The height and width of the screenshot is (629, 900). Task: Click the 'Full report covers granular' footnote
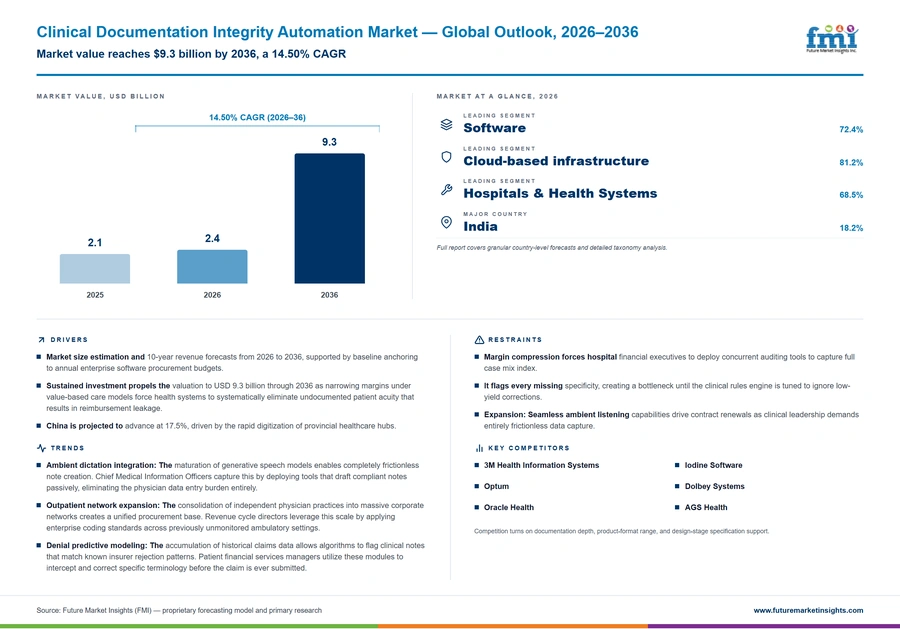pos(552,248)
